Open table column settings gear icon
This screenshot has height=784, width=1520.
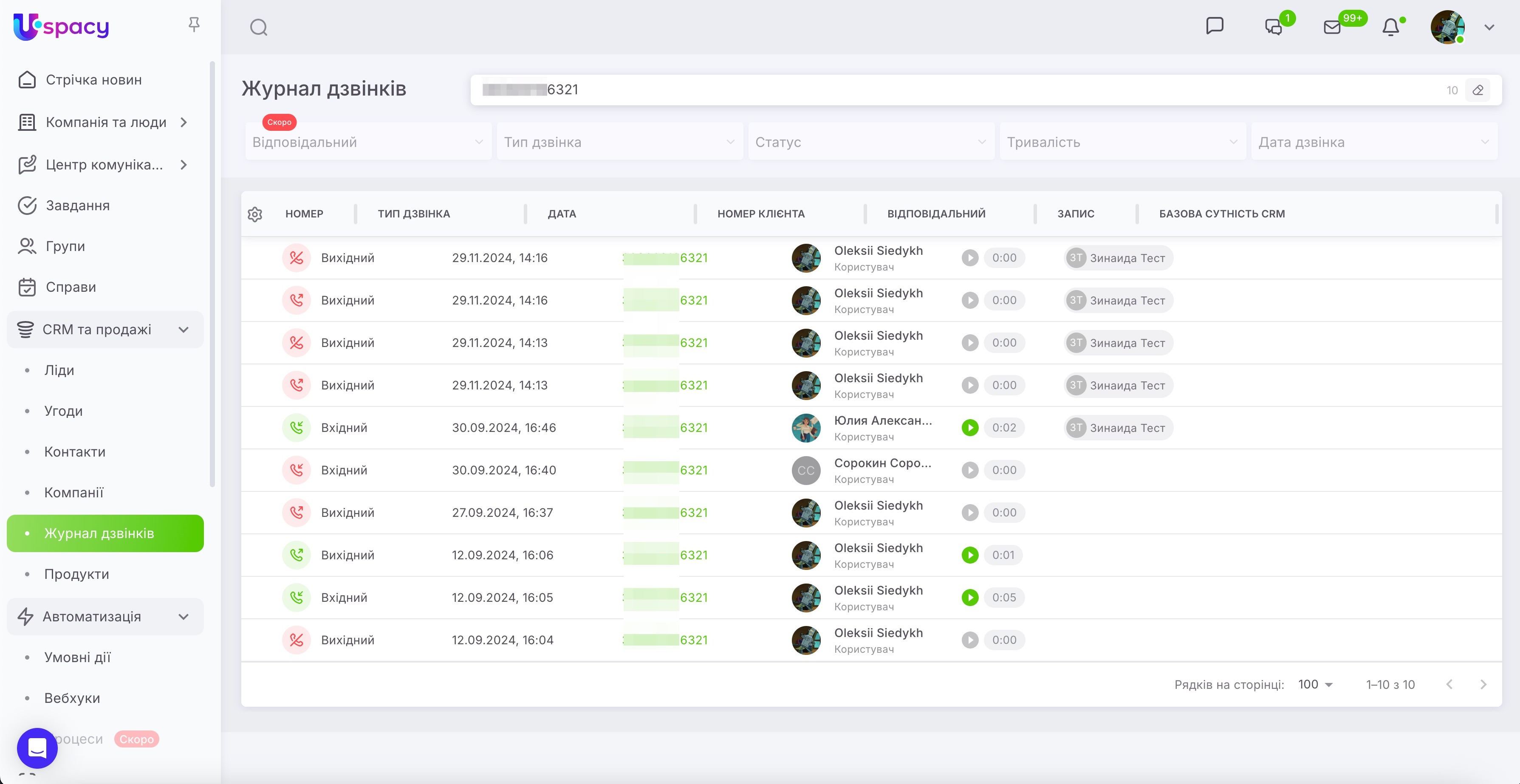(x=255, y=214)
